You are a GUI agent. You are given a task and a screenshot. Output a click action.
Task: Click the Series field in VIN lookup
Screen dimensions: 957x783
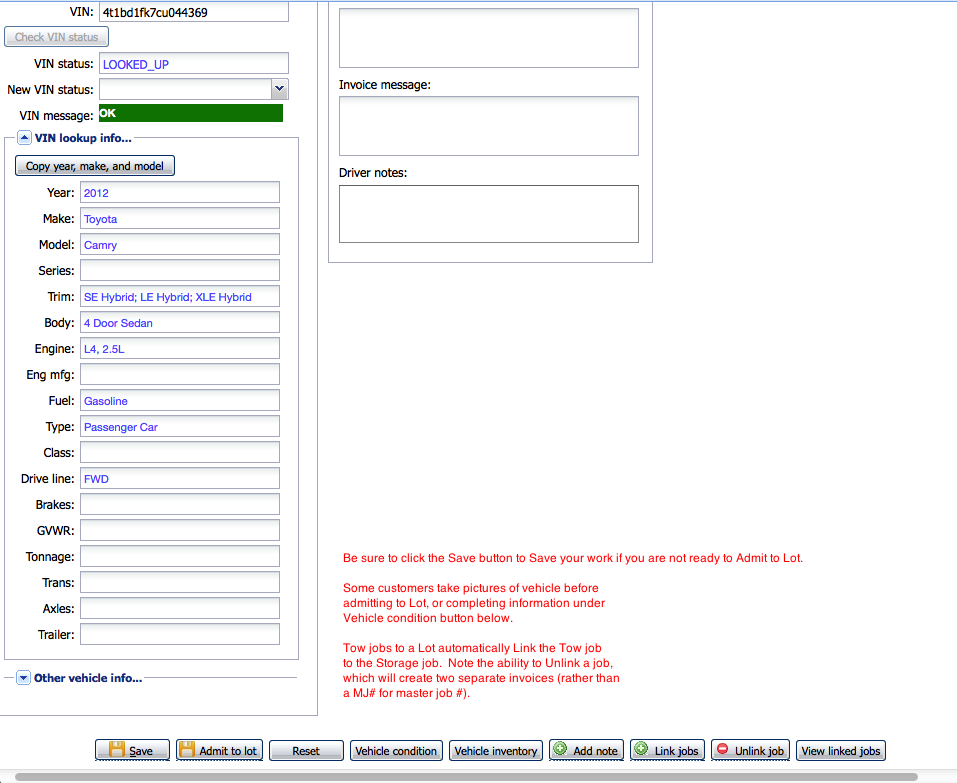(180, 271)
